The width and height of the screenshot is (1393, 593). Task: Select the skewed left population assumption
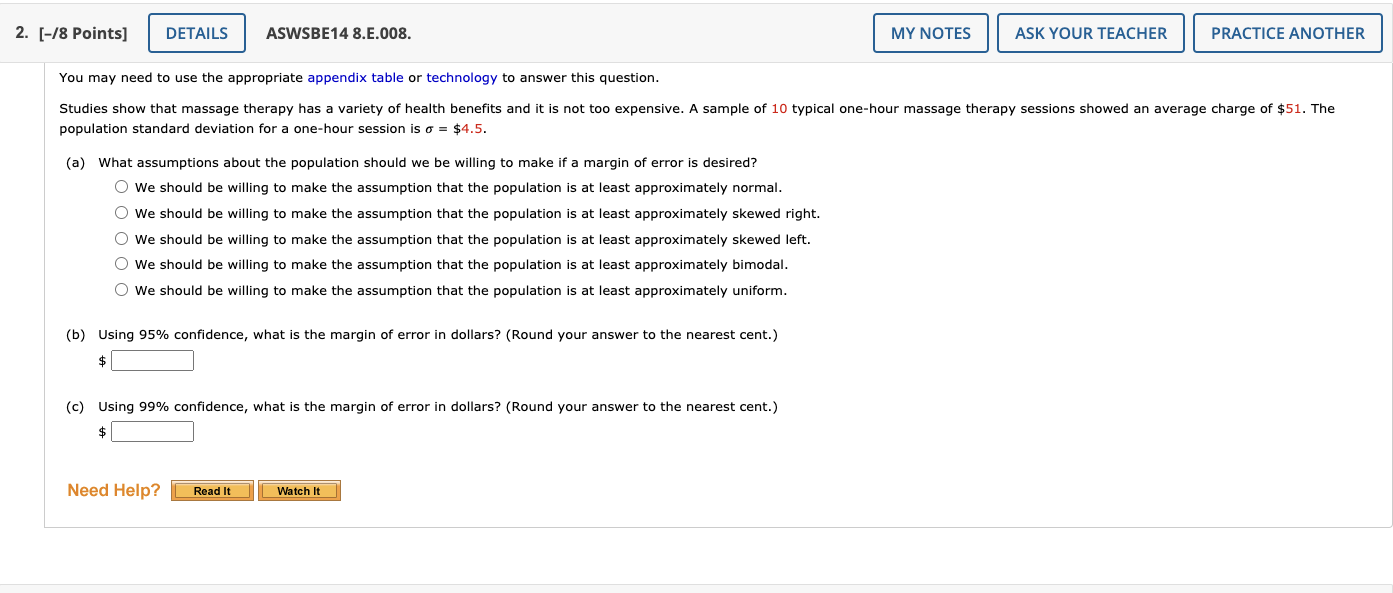[x=121, y=237]
